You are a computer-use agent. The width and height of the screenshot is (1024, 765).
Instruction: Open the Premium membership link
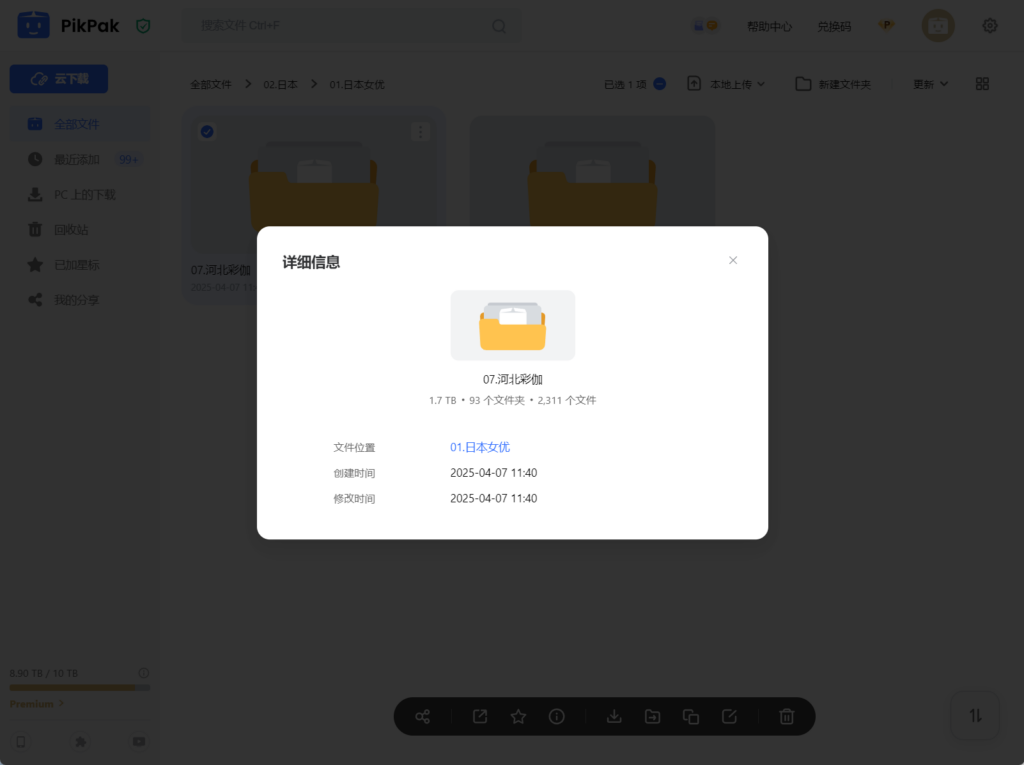(37, 704)
